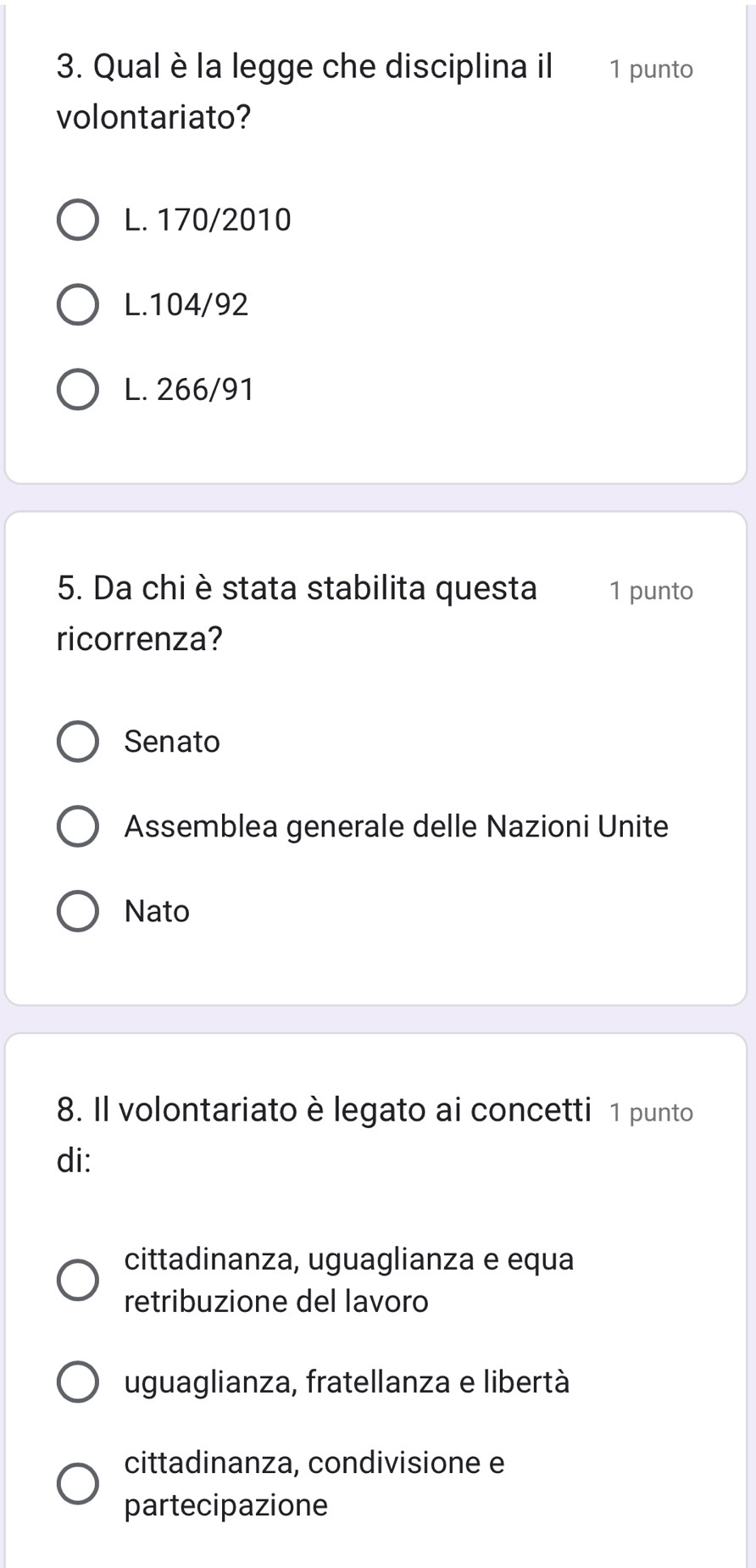The image size is (756, 1568).
Task: Choose radio for 'cittadinanza, condivisione e partecipazione'
Action: click(x=77, y=1484)
